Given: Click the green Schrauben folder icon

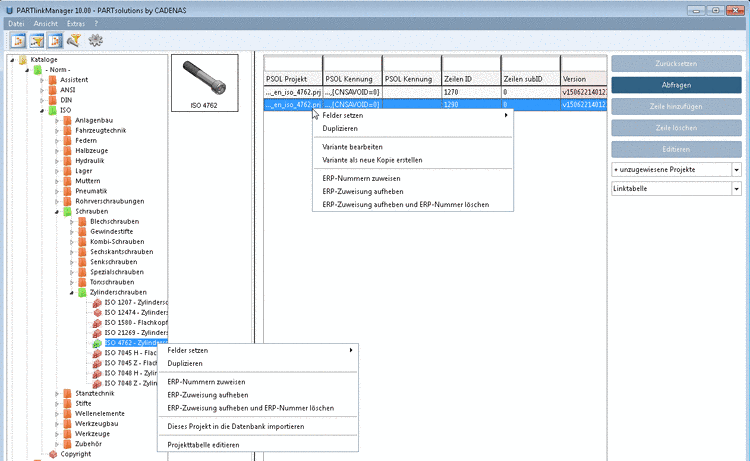Looking at the screenshot, I should click(67, 211).
